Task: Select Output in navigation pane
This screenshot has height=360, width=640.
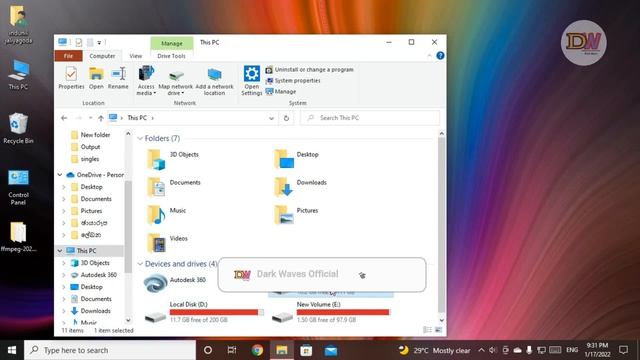Action: coord(86,147)
